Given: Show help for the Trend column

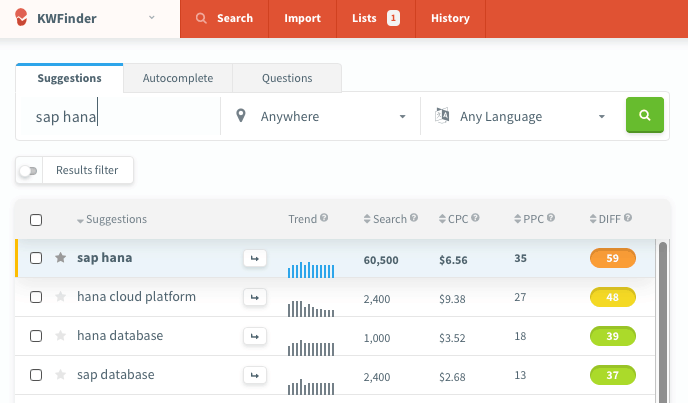Looking at the screenshot, I should click(x=324, y=218).
